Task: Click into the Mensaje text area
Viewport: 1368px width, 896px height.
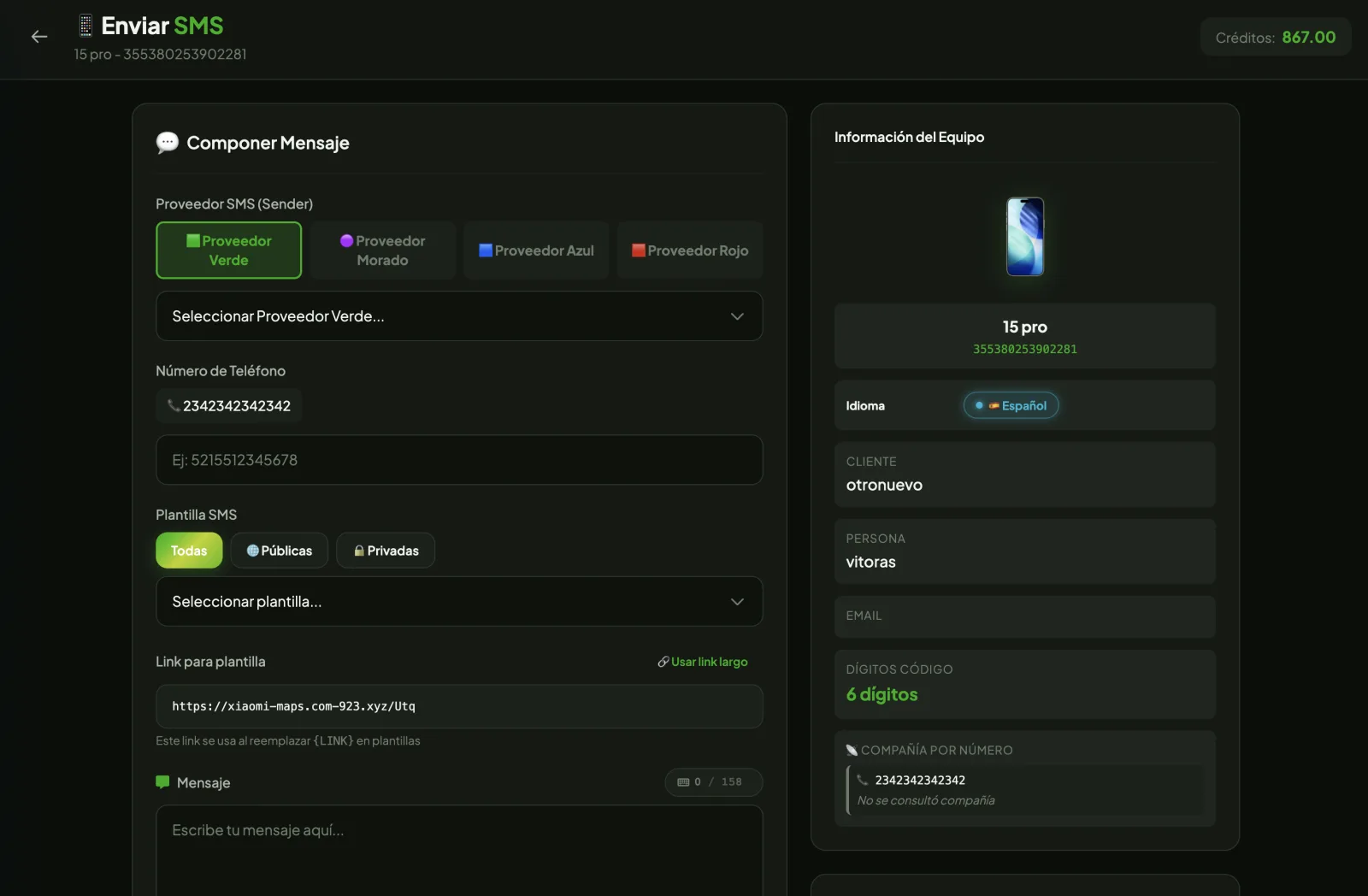Action: 459,851
